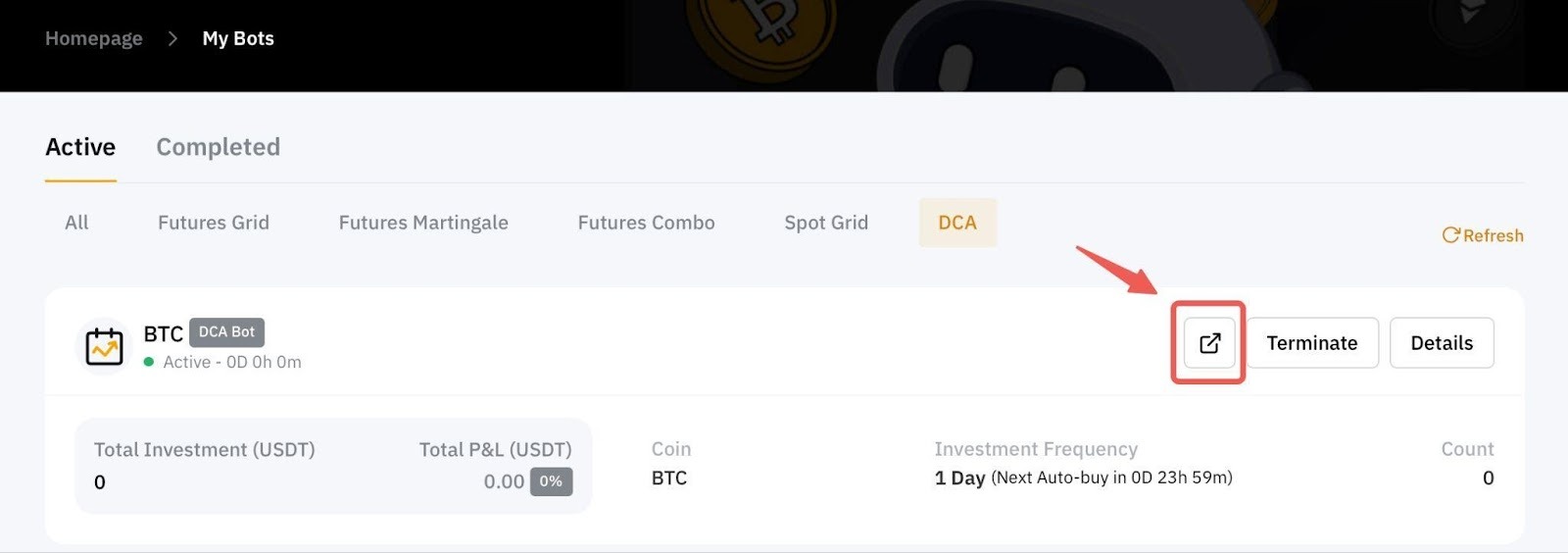The image size is (1568, 553).
Task: Click the 0% P&L percentage badge
Action: coord(551,481)
